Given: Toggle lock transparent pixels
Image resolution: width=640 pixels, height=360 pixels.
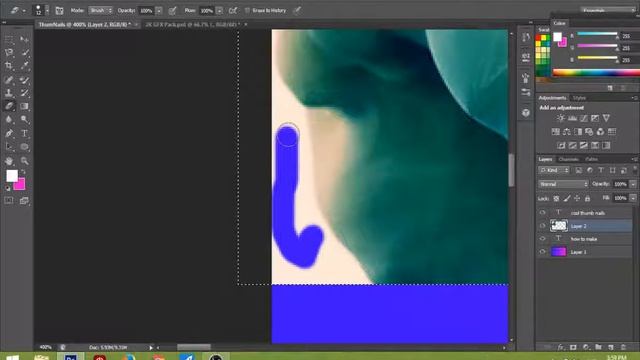Looking at the screenshot, I should pos(556,198).
